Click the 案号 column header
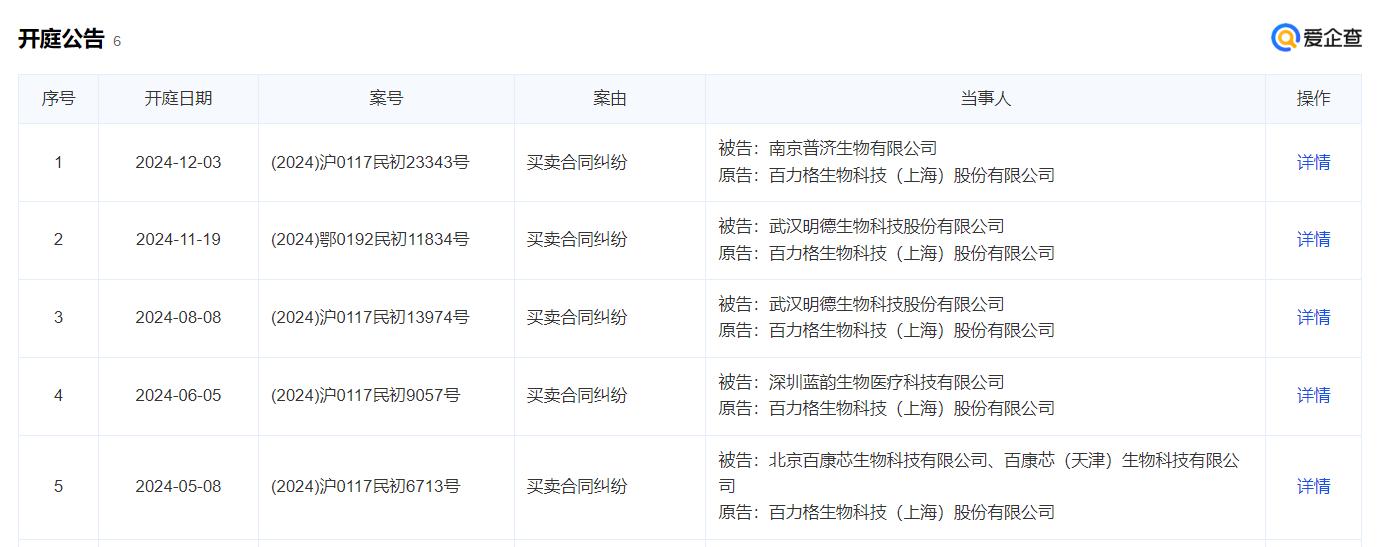Viewport: 1378px width, 547px height. 386,98
